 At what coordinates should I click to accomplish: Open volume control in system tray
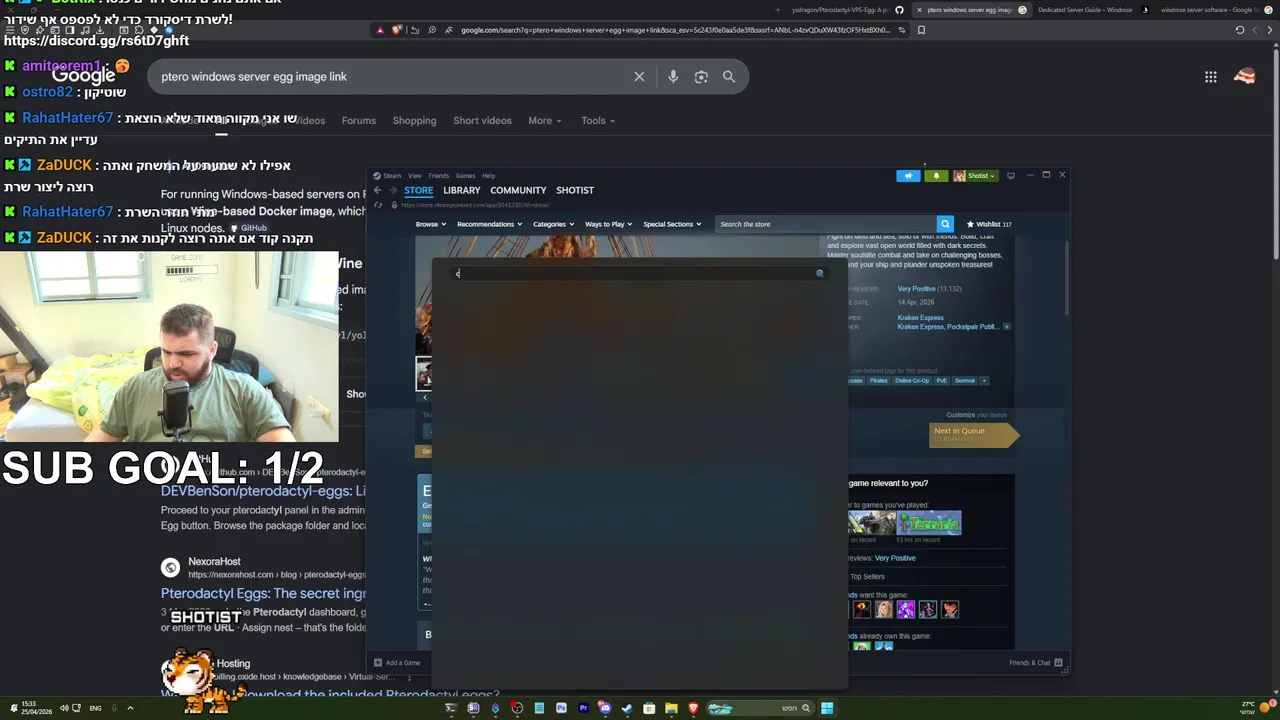click(x=64, y=708)
